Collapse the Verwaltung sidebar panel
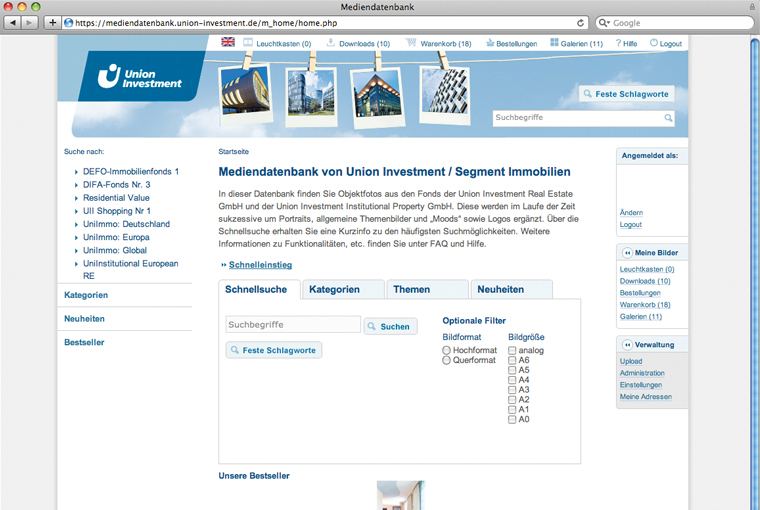760x510 pixels. [626, 345]
